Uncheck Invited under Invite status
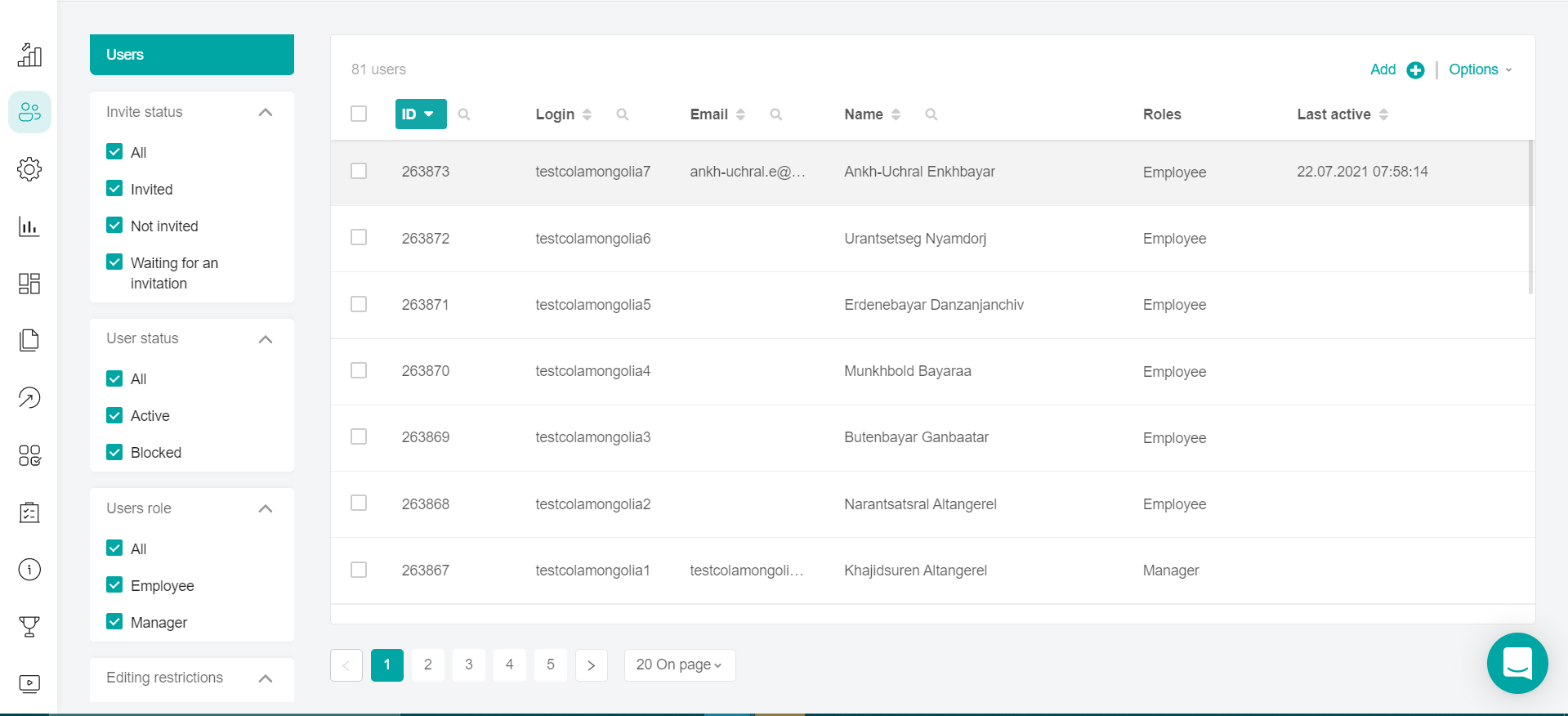The image size is (1568, 716). point(114,189)
